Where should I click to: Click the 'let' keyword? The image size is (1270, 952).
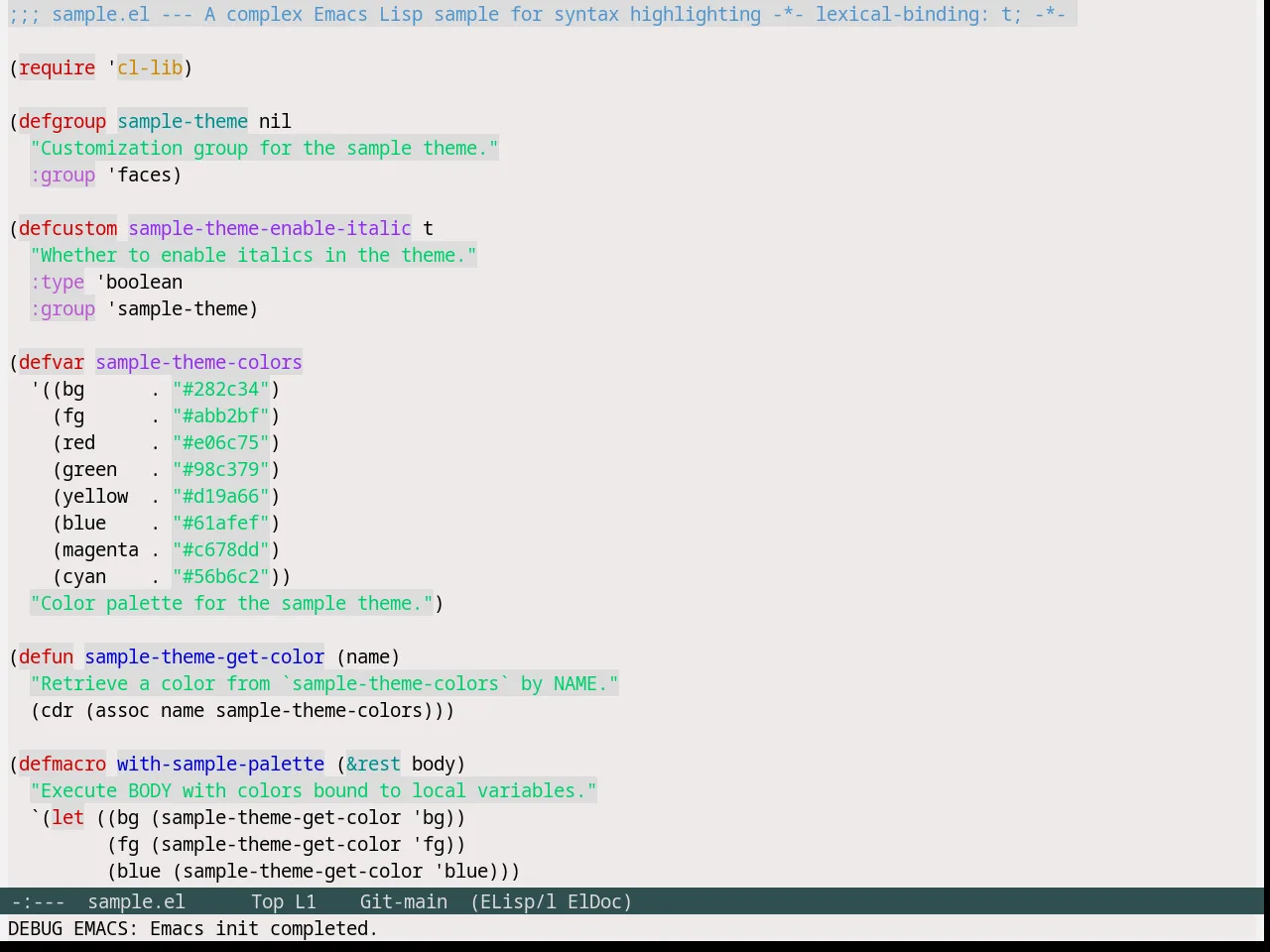67,817
